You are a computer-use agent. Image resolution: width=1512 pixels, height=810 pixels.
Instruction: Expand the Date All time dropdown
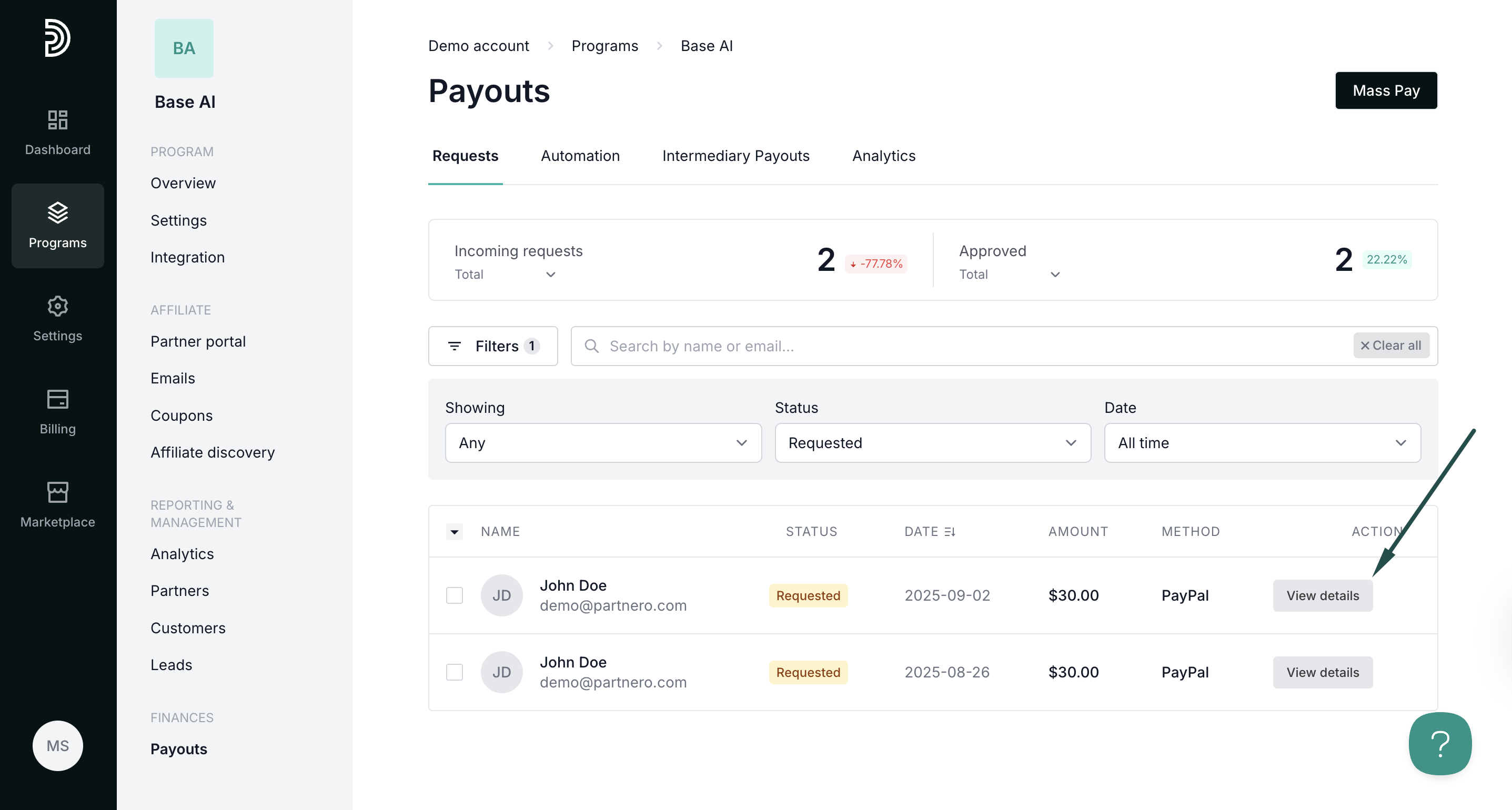(x=1262, y=442)
